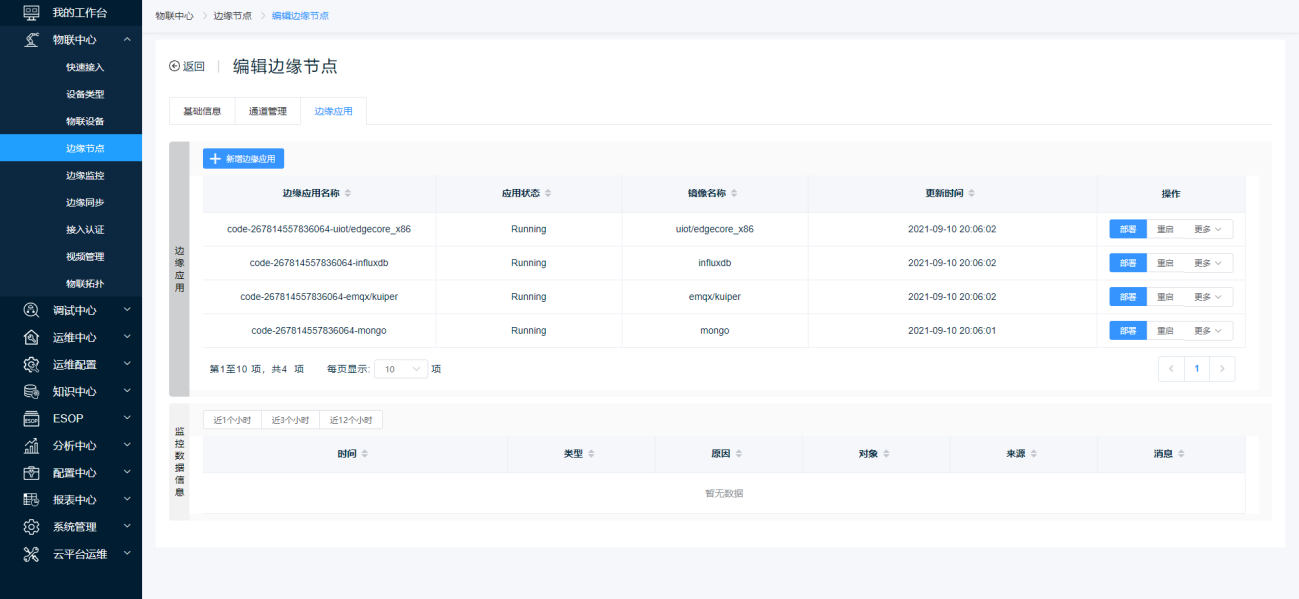
Task: Switch to the 通道管理 tab
Action: click(x=267, y=111)
